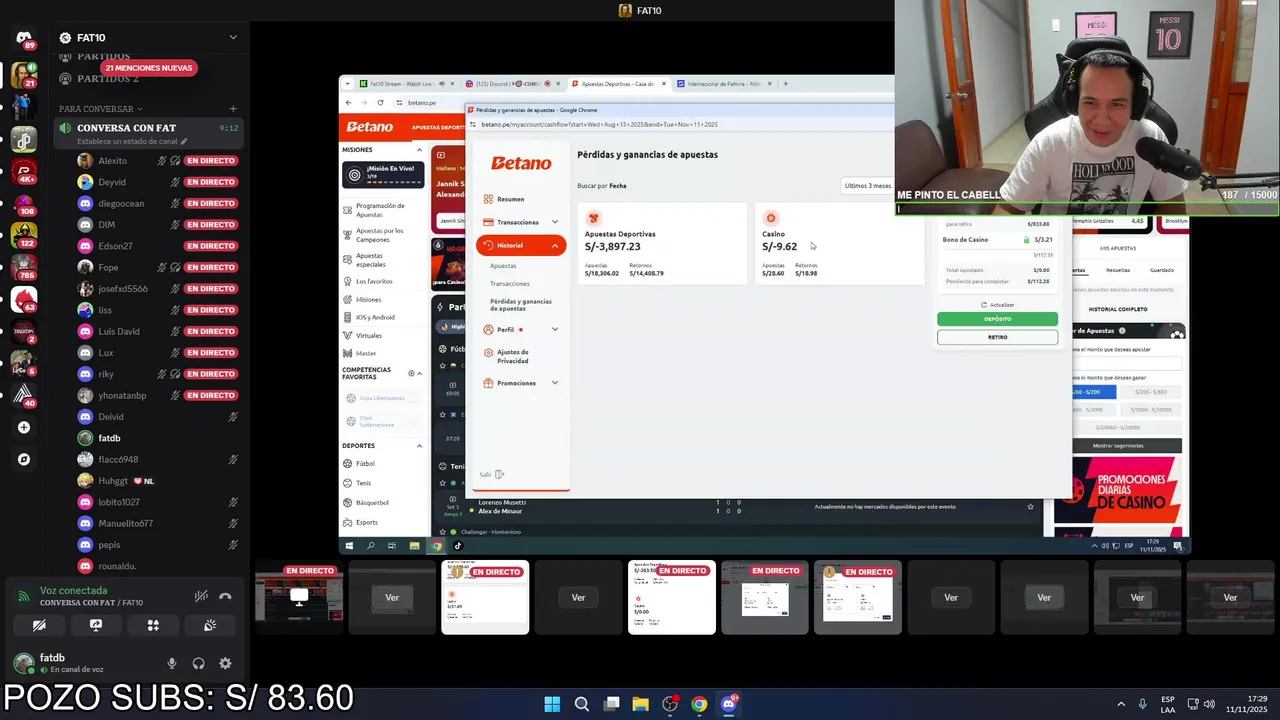Open Fútbol in Betano DEPORTES list

365,464
